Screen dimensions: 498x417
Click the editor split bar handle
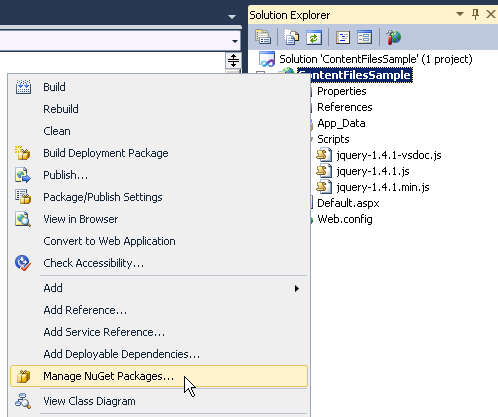(x=233, y=61)
